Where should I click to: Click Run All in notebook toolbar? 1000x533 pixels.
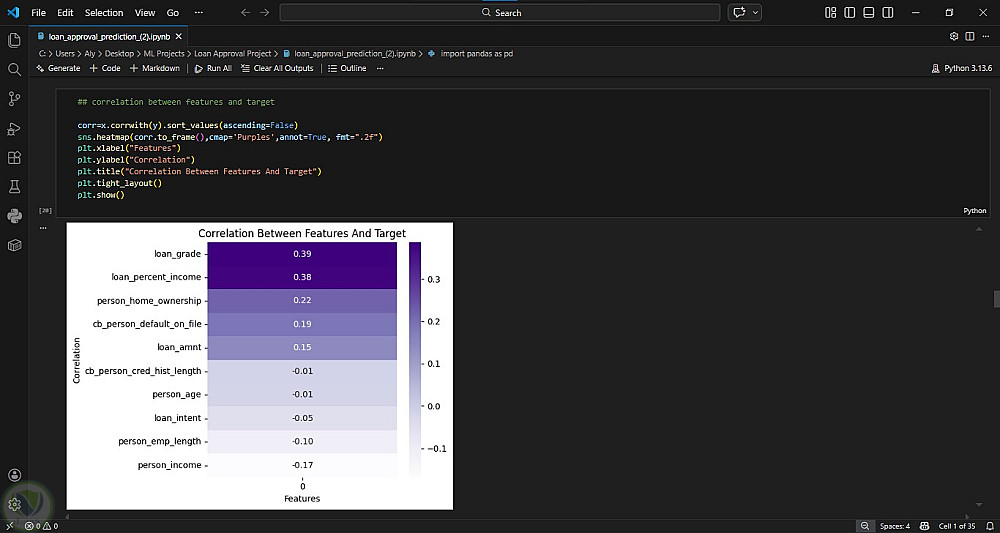[x=213, y=68]
